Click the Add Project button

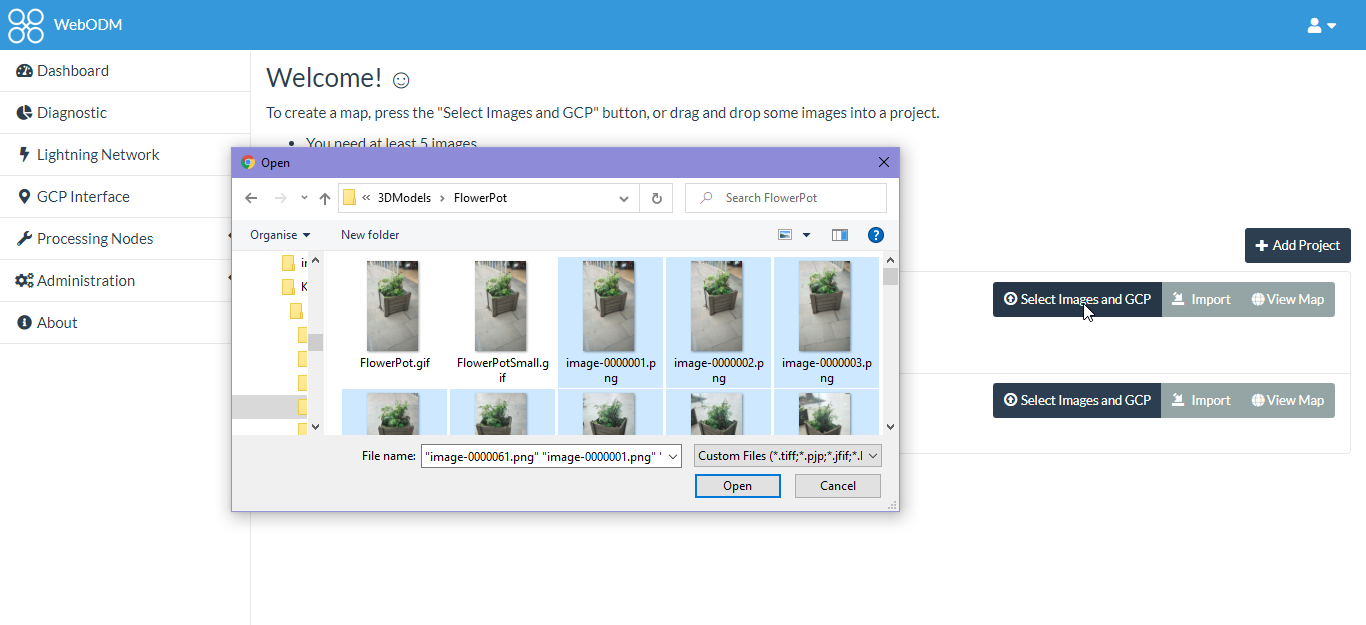[x=1297, y=245]
